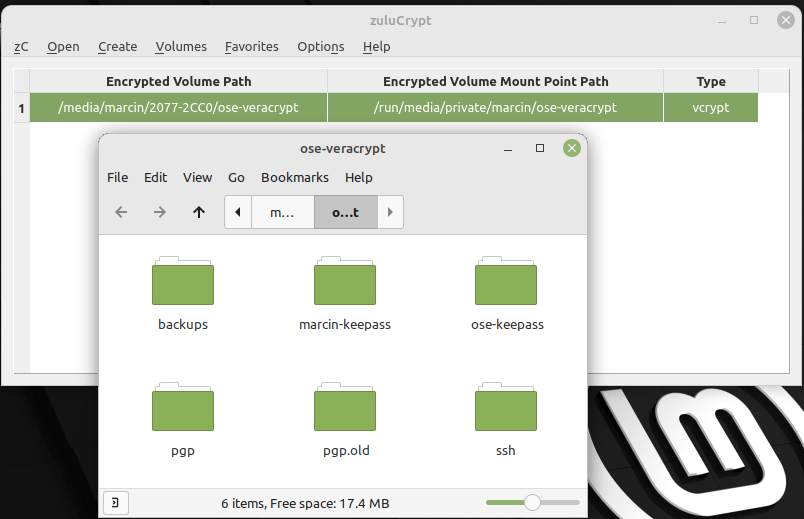Click the 'backups' folder label
This screenshot has height=519, width=804.
pos(183,325)
